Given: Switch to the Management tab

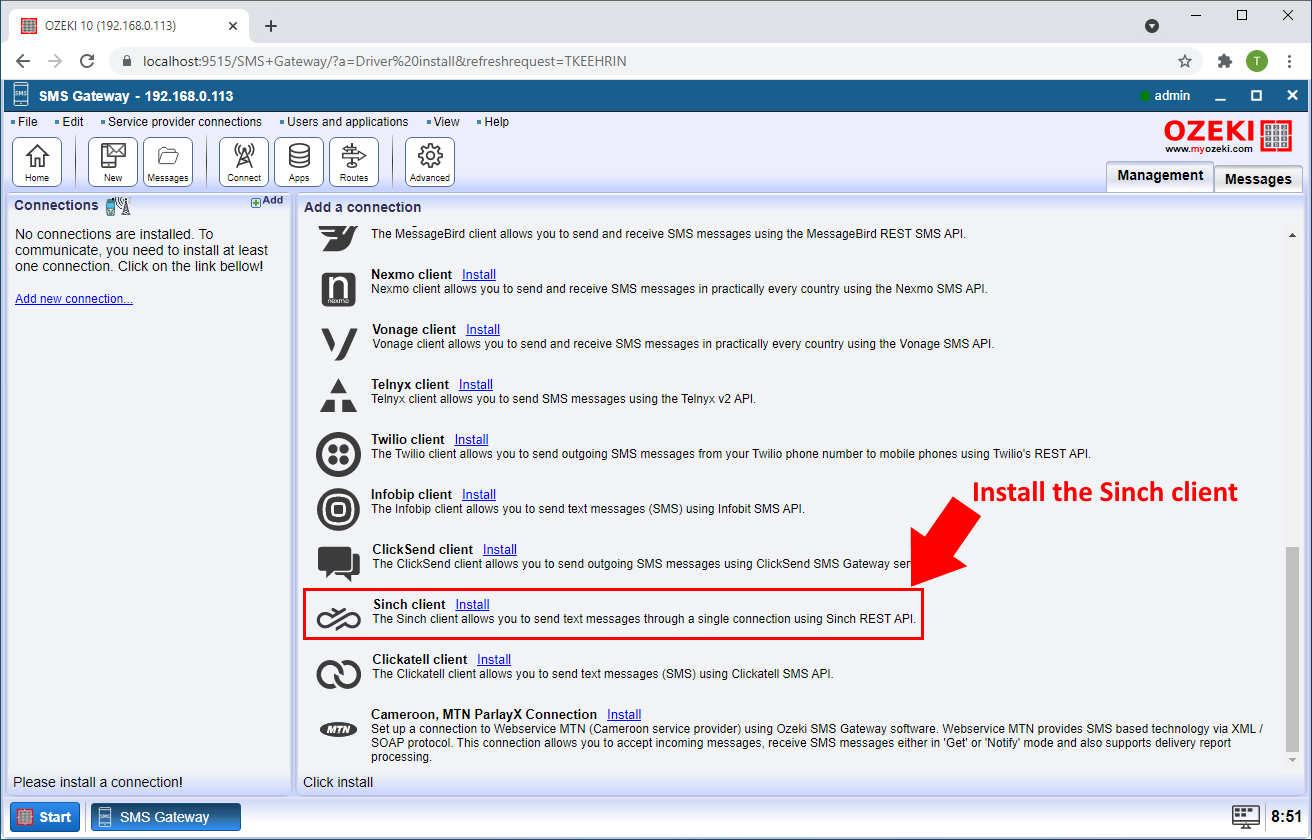Looking at the screenshot, I should pyautogui.click(x=1160, y=176).
